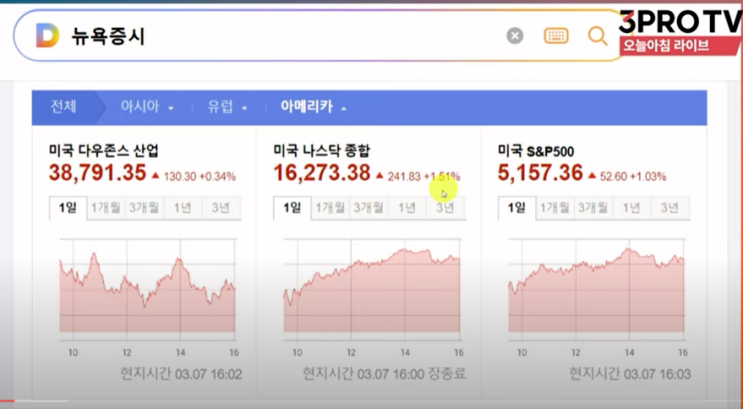Select 1개월 tab for Nasdaq chart

[x=330, y=208]
